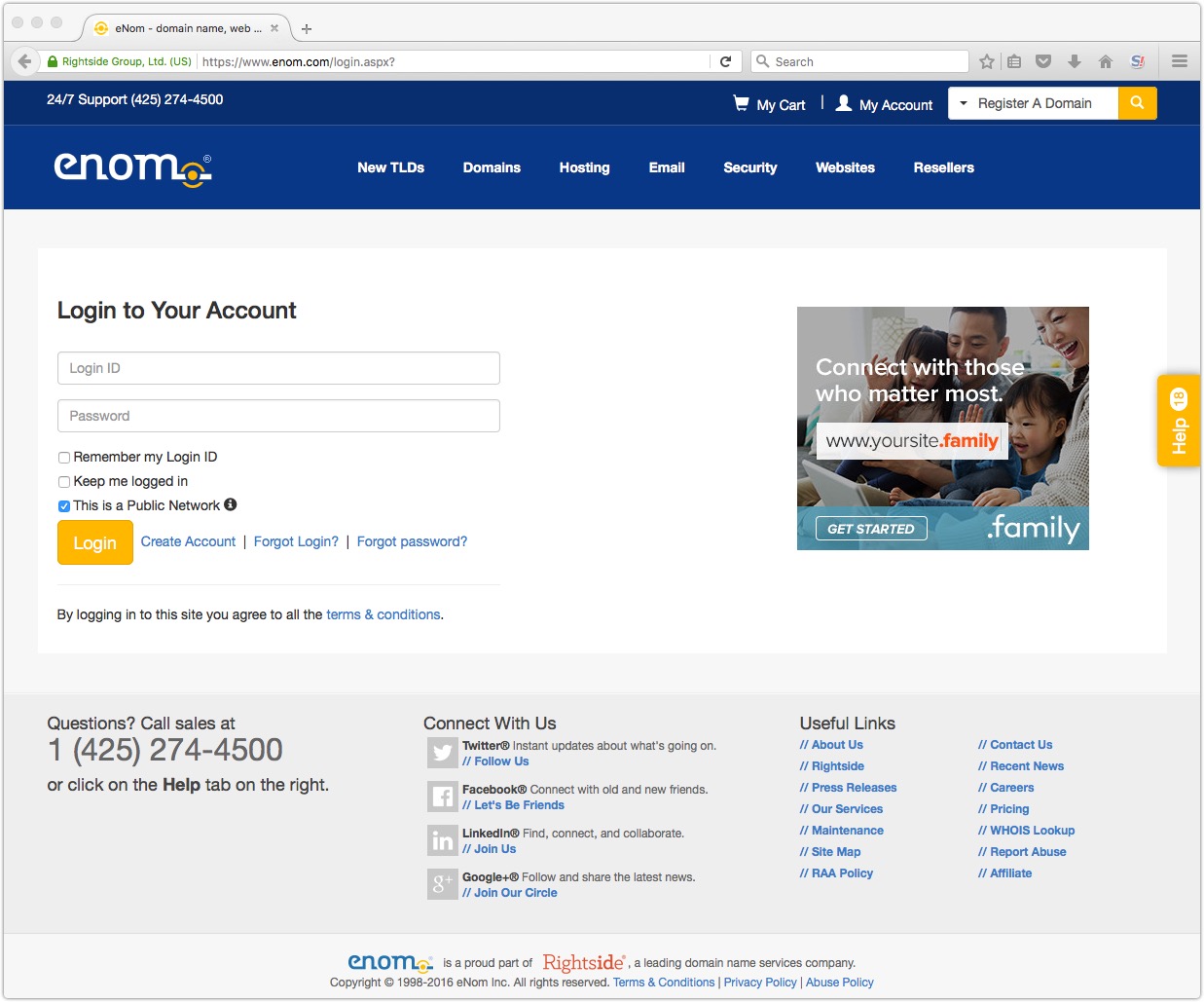Check the Keep me logged in box

pos(64,482)
